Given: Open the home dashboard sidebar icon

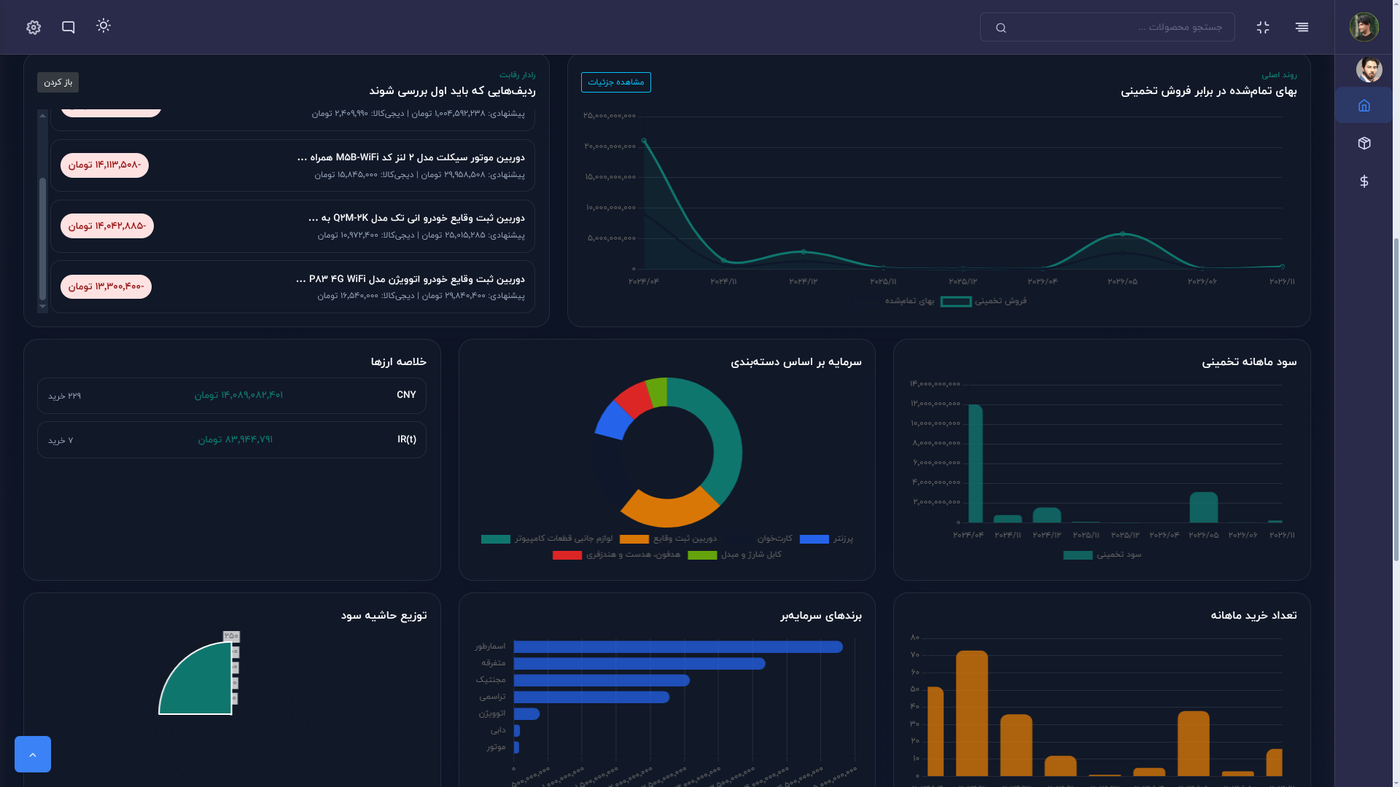Looking at the screenshot, I should click(x=1364, y=106).
